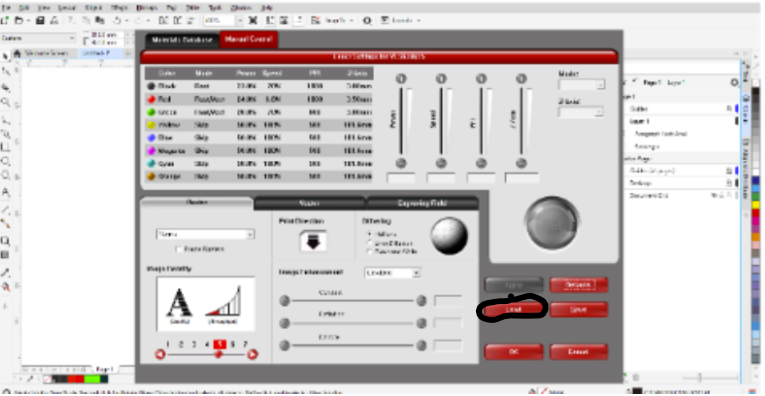765x396 pixels.
Task: Select the Magenta row in color table
Action: pyautogui.click(x=259, y=151)
